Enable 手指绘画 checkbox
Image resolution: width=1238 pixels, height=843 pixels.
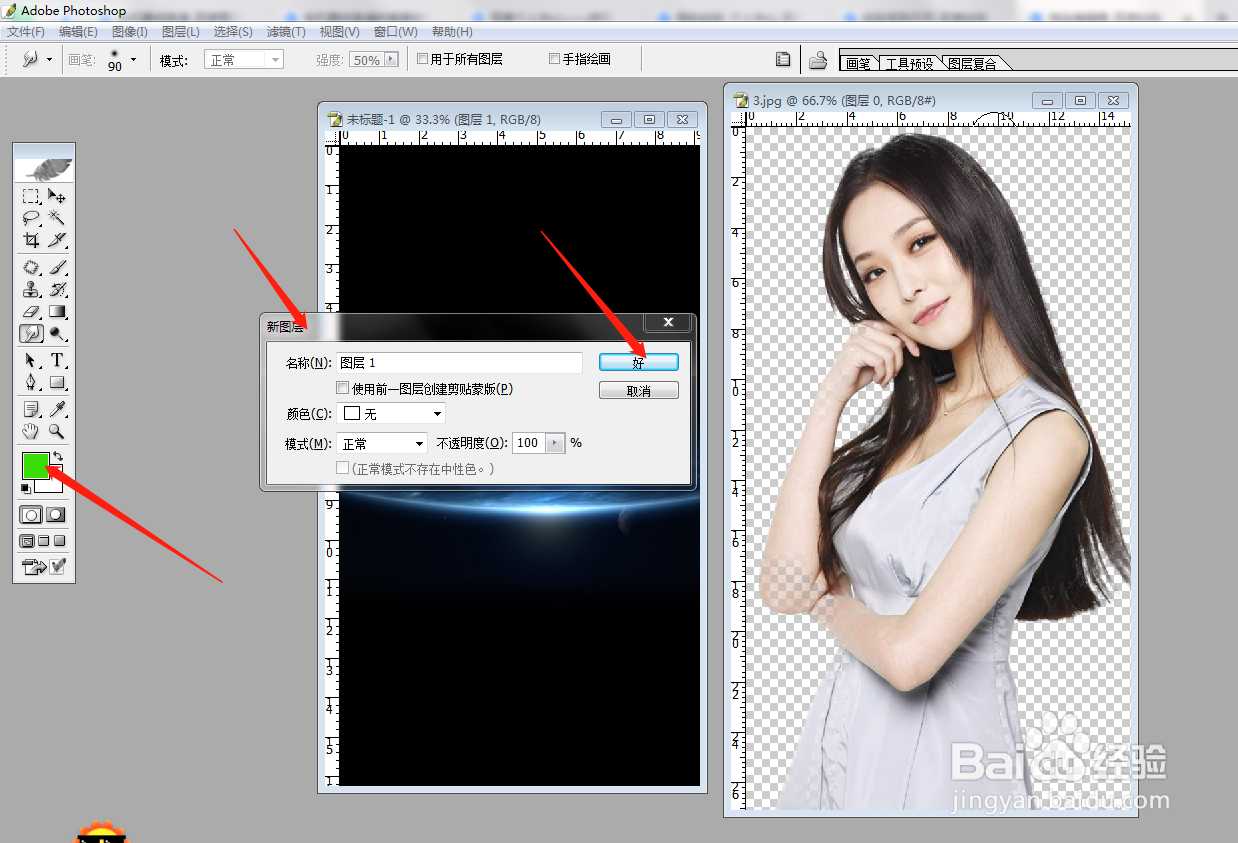[x=554, y=59]
